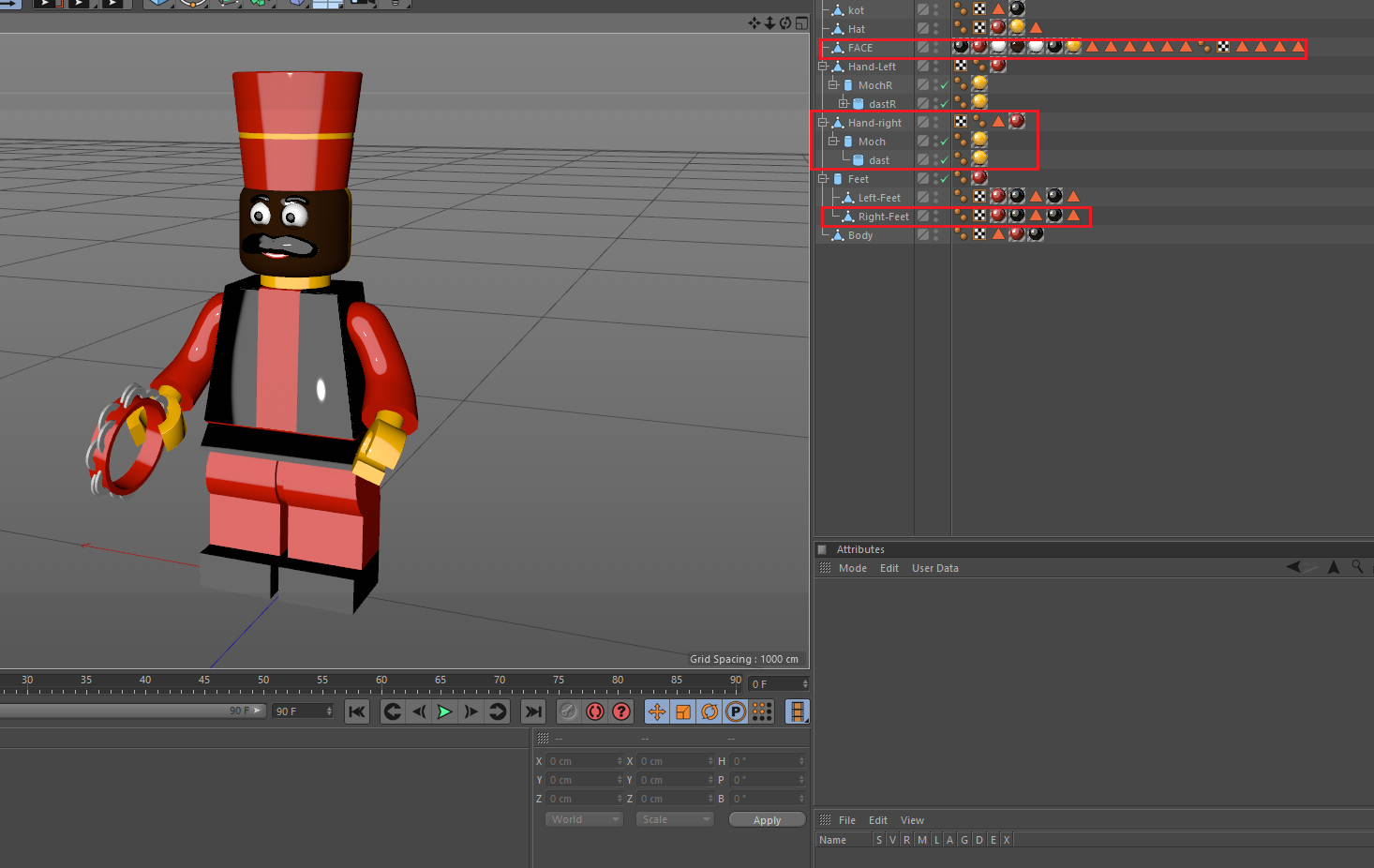The image size is (1374, 868).
Task: Select yellow material tag on Hat
Action: [x=1017, y=28]
